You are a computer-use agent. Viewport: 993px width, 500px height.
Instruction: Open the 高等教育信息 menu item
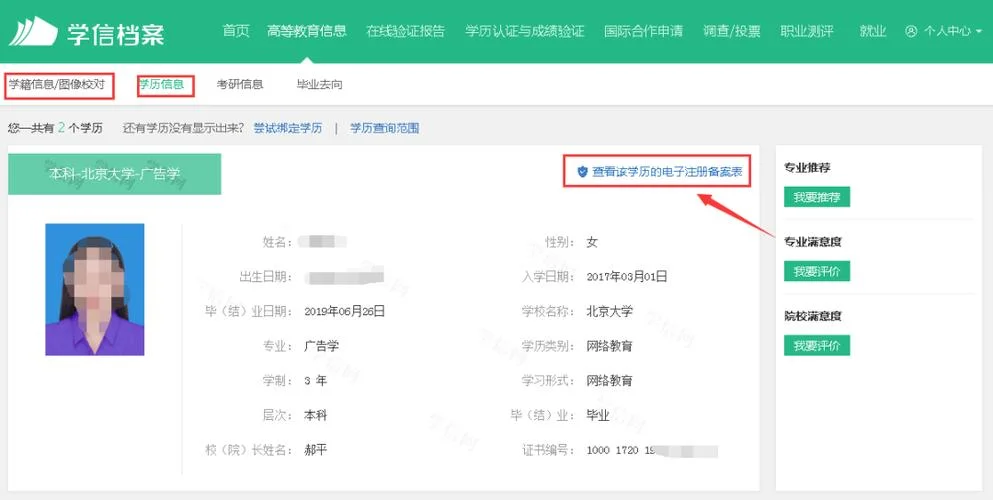tap(307, 31)
